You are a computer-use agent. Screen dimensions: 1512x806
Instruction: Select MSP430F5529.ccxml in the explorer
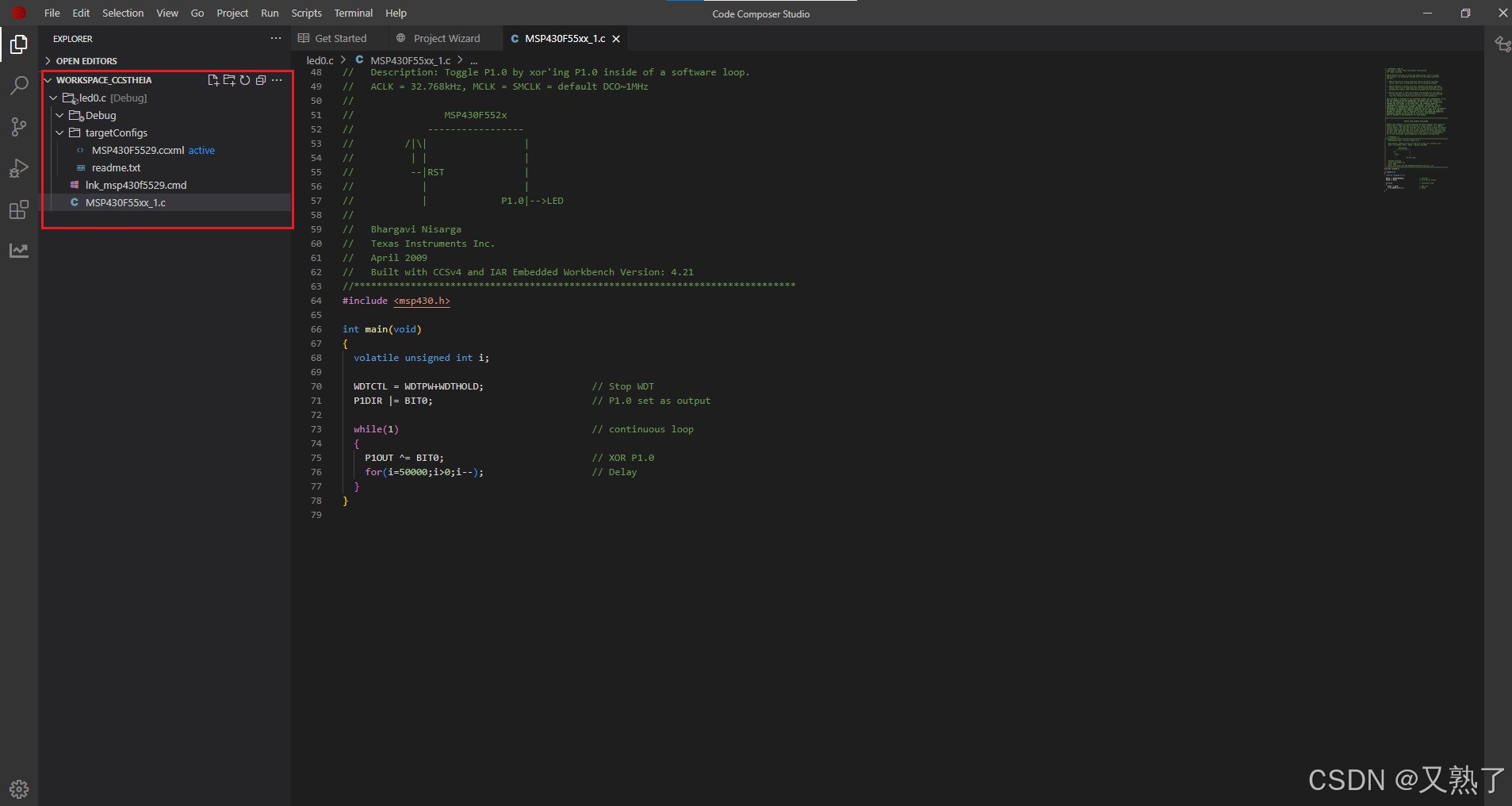(x=138, y=150)
